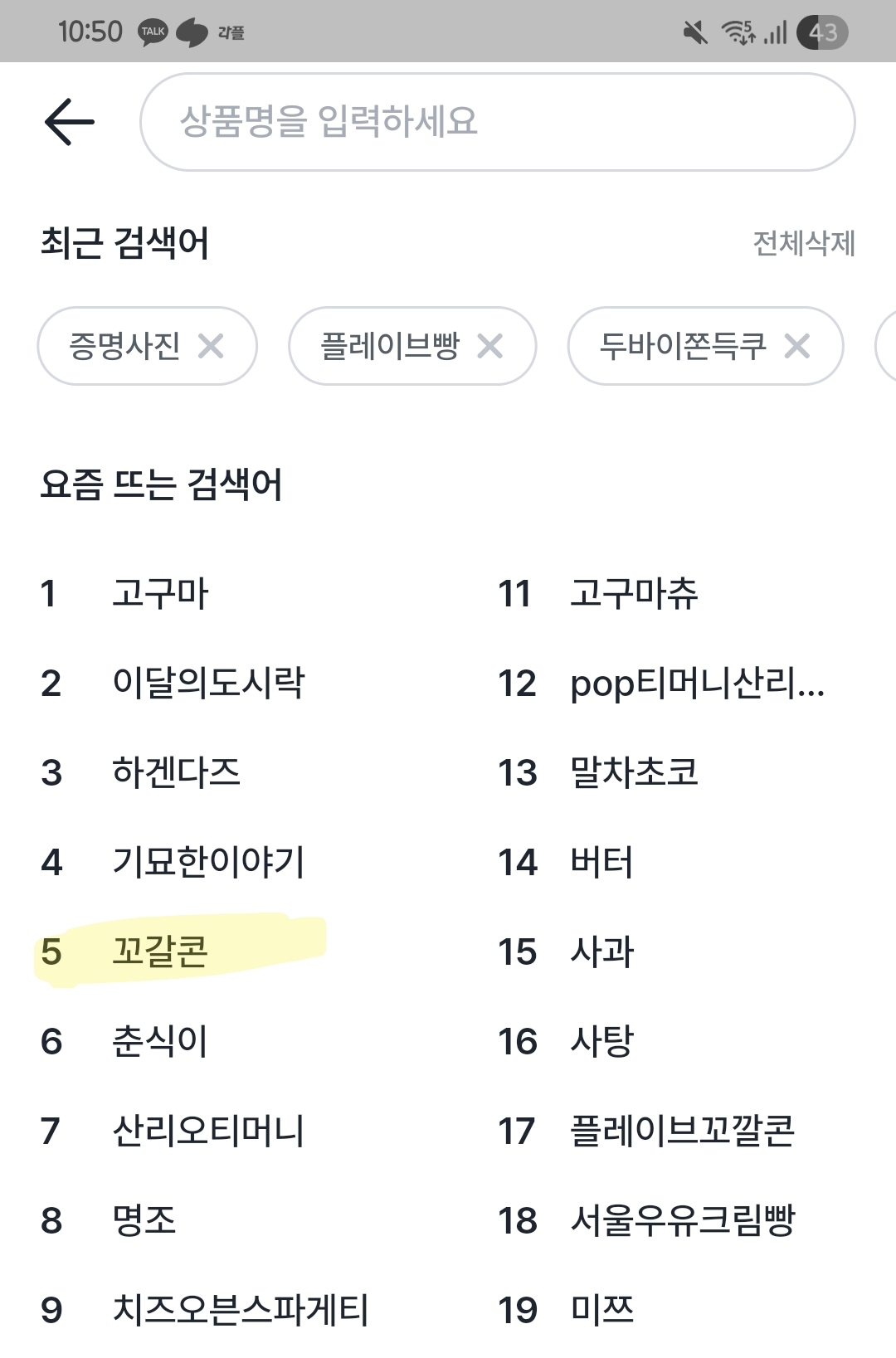Viewport: 896px width, 1358px height.
Task: Remove 두바이쫀득쿠 recent search with X
Action: pyautogui.click(x=797, y=346)
